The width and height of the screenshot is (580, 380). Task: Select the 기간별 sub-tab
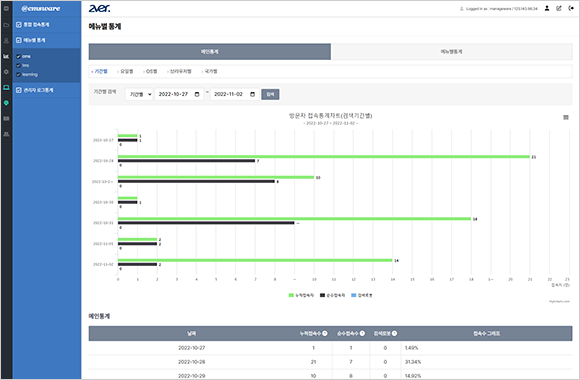point(100,71)
